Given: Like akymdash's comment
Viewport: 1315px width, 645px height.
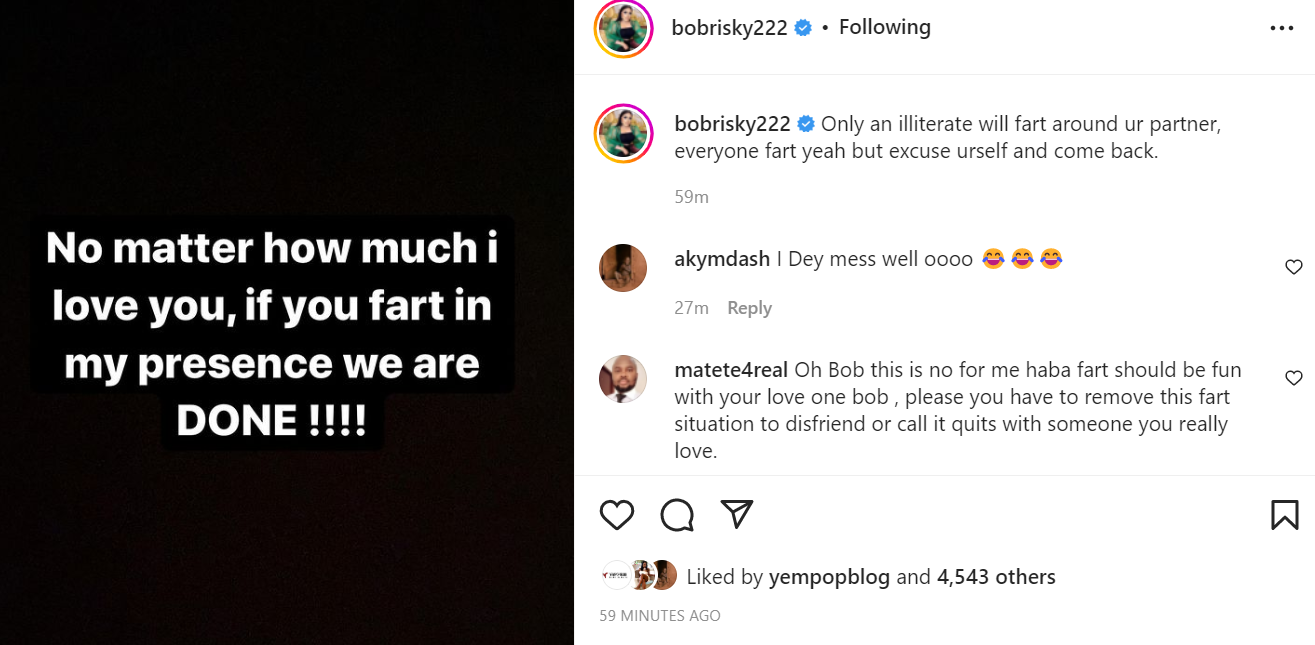Looking at the screenshot, I should click(x=1293, y=267).
